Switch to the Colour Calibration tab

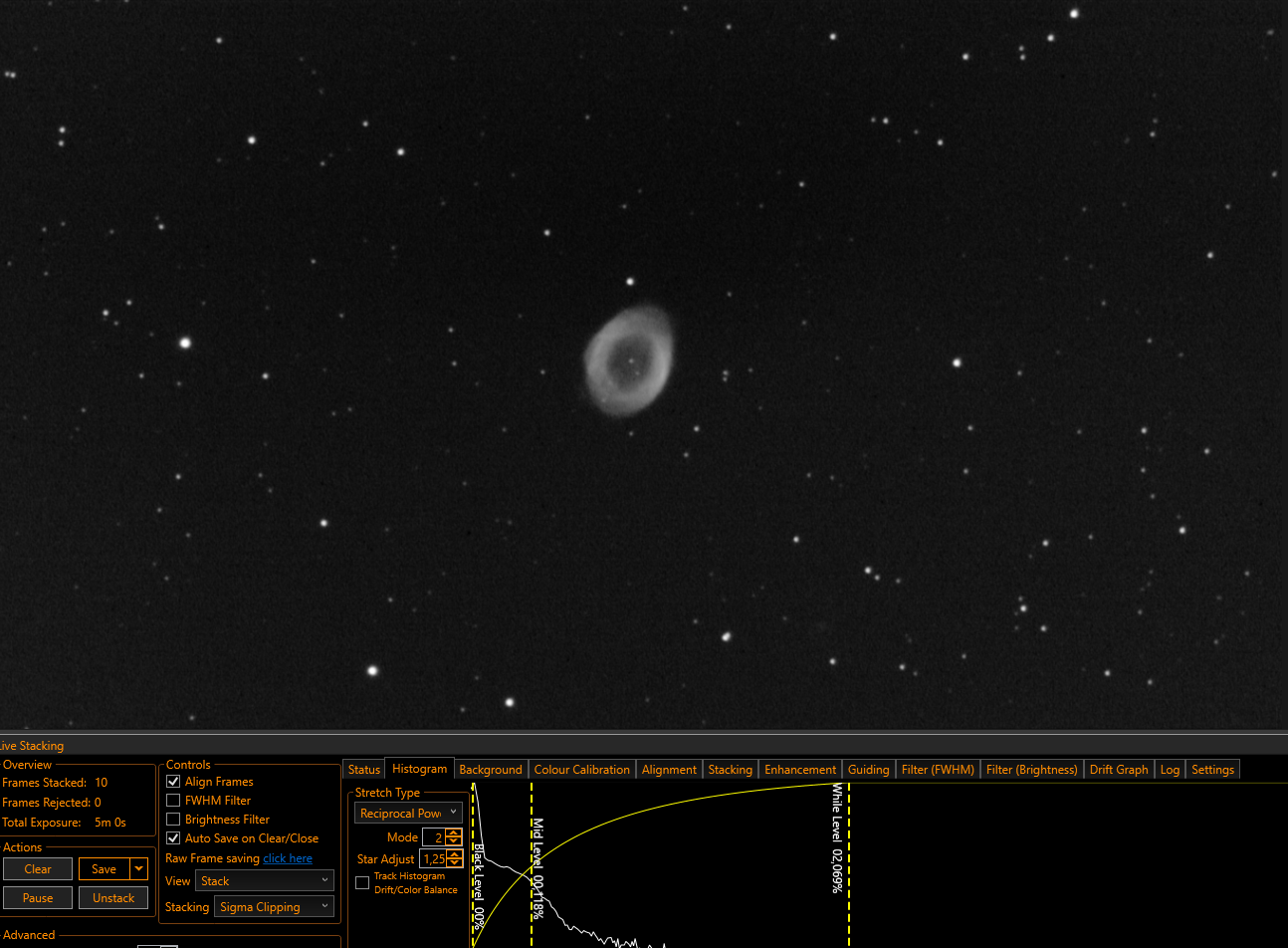click(x=582, y=770)
